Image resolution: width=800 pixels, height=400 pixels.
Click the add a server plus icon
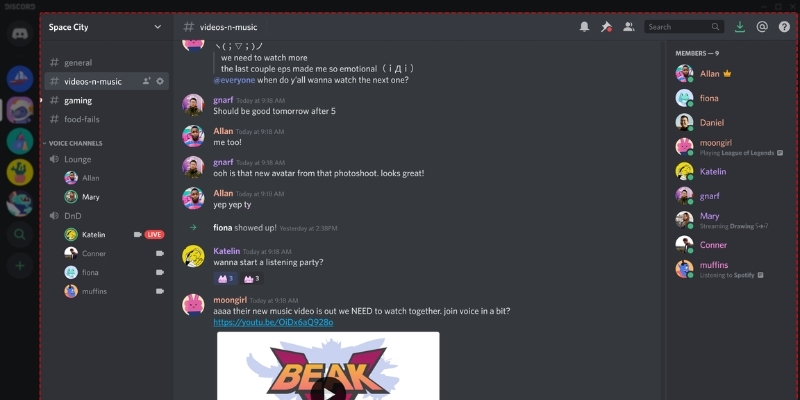[20, 266]
